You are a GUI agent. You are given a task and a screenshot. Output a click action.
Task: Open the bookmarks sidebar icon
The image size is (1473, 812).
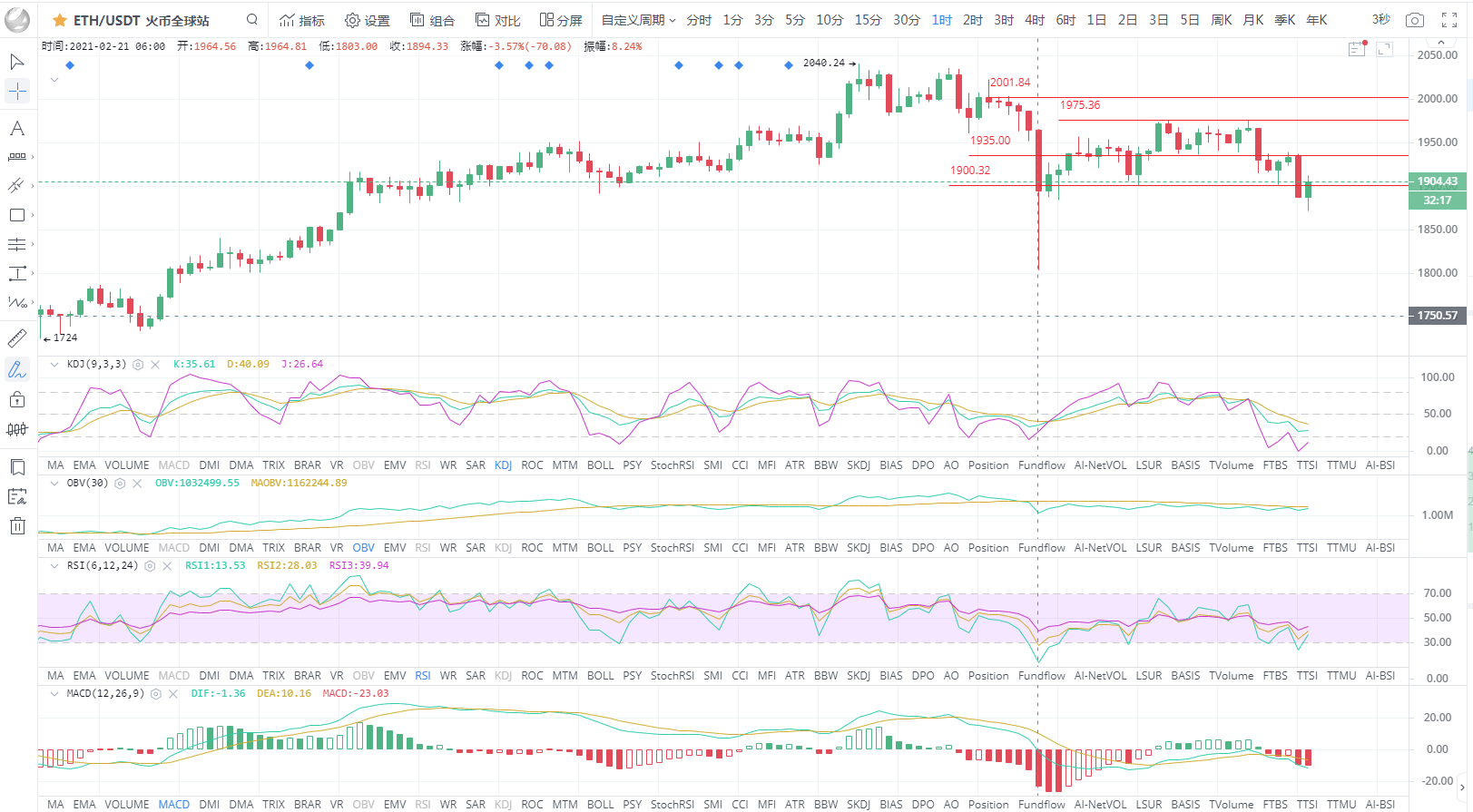point(17,467)
